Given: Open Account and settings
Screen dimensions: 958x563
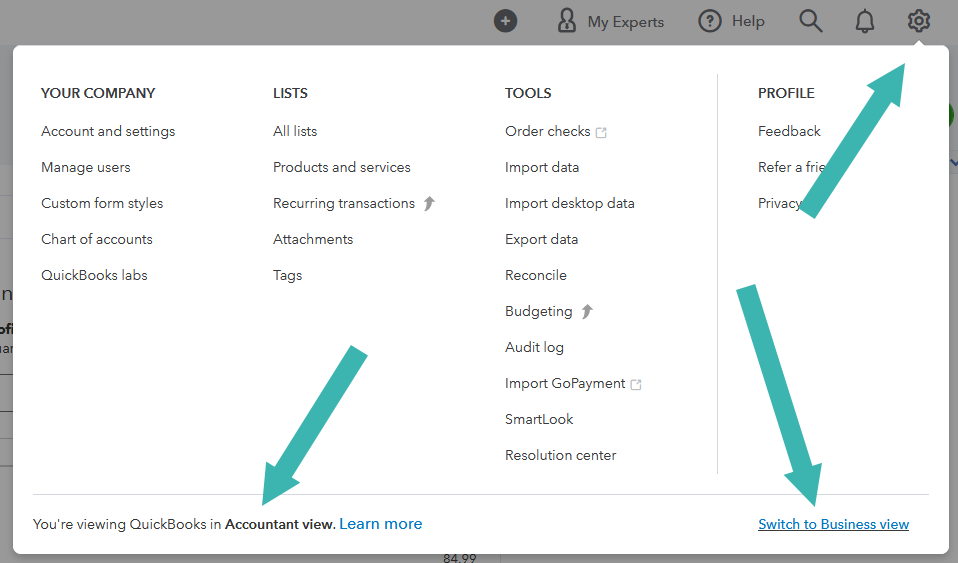Looking at the screenshot, I should 108,131.
